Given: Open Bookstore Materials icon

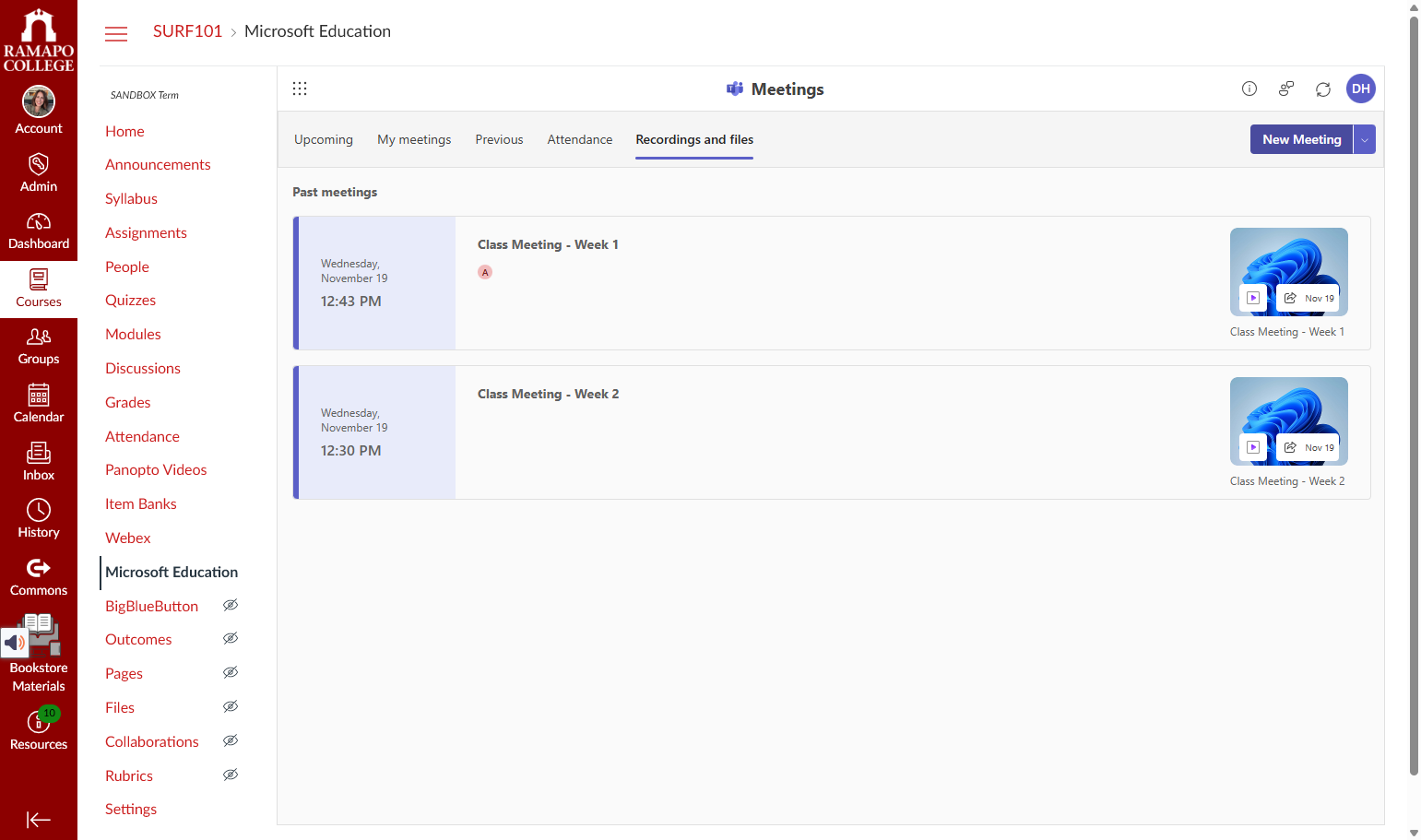Looking at the screenshot, I should (x=39, y=634).
